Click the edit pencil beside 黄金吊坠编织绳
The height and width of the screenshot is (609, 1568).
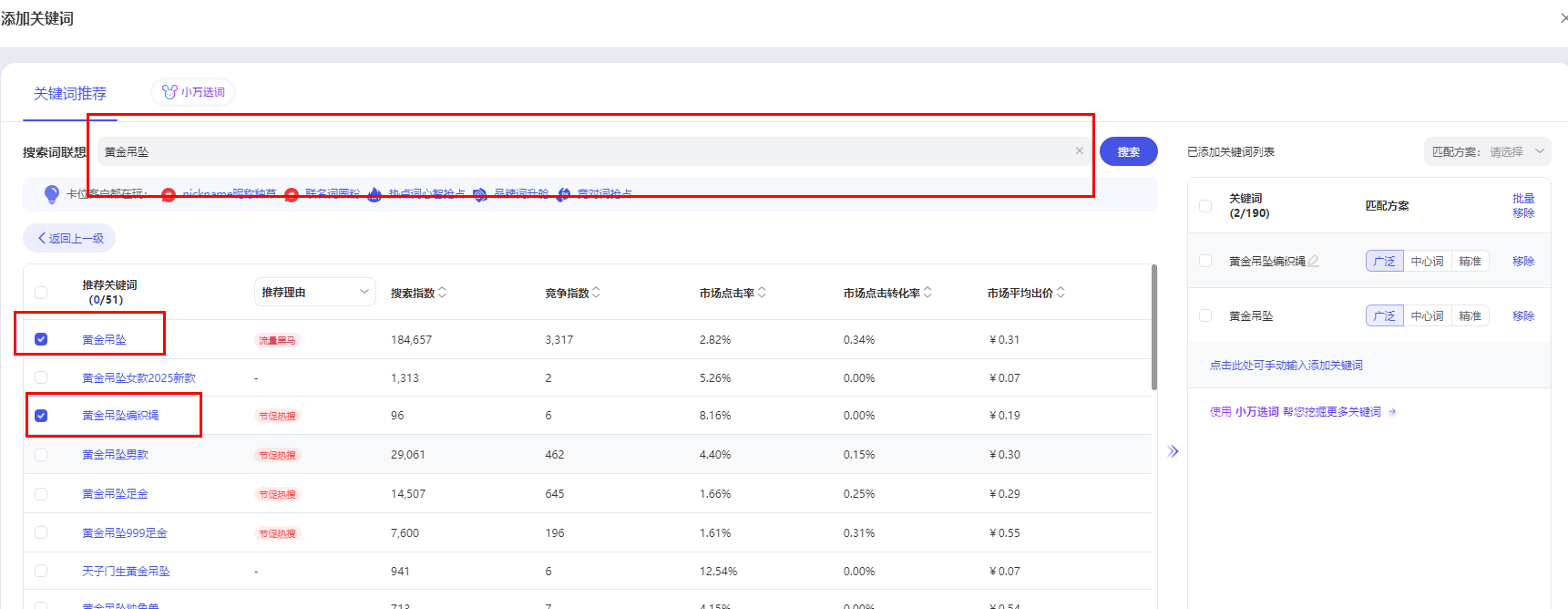[x=1314, y=262]
